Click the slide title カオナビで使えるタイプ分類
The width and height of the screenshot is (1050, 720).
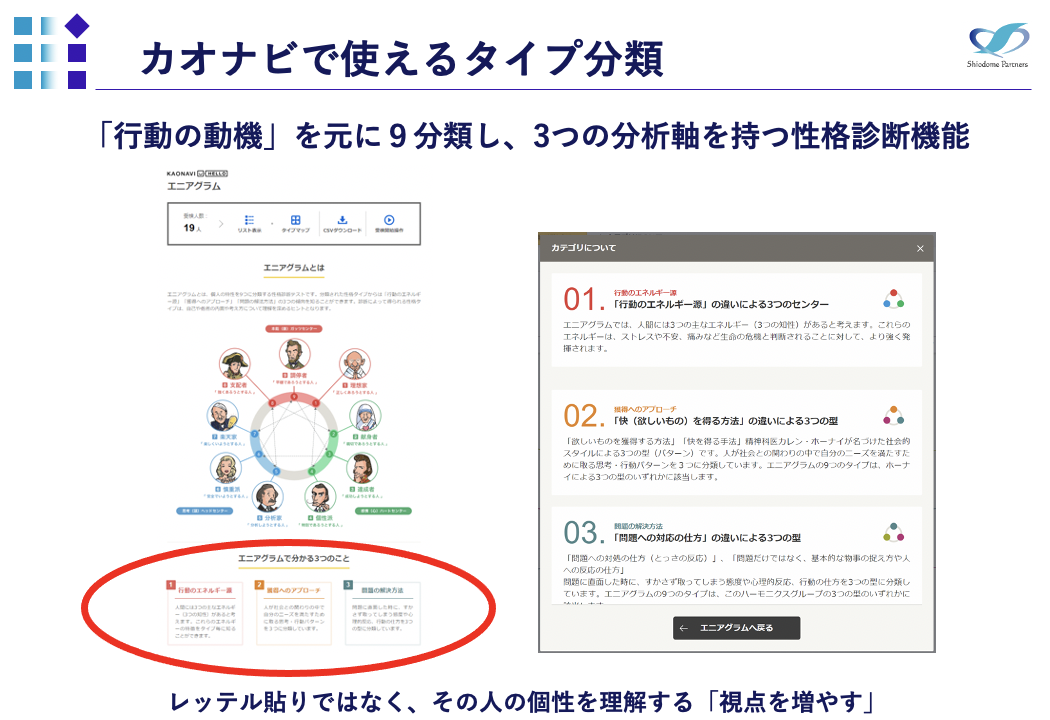[x=402, y=59]
